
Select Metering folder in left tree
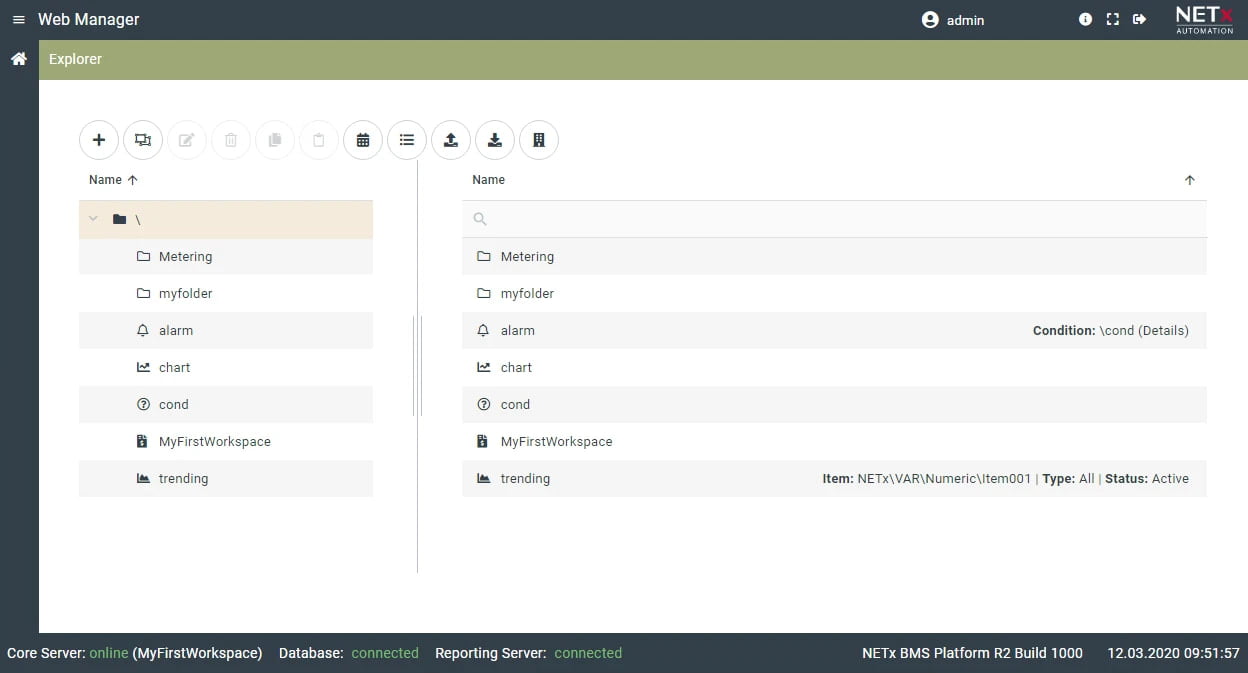coord(226,256)
